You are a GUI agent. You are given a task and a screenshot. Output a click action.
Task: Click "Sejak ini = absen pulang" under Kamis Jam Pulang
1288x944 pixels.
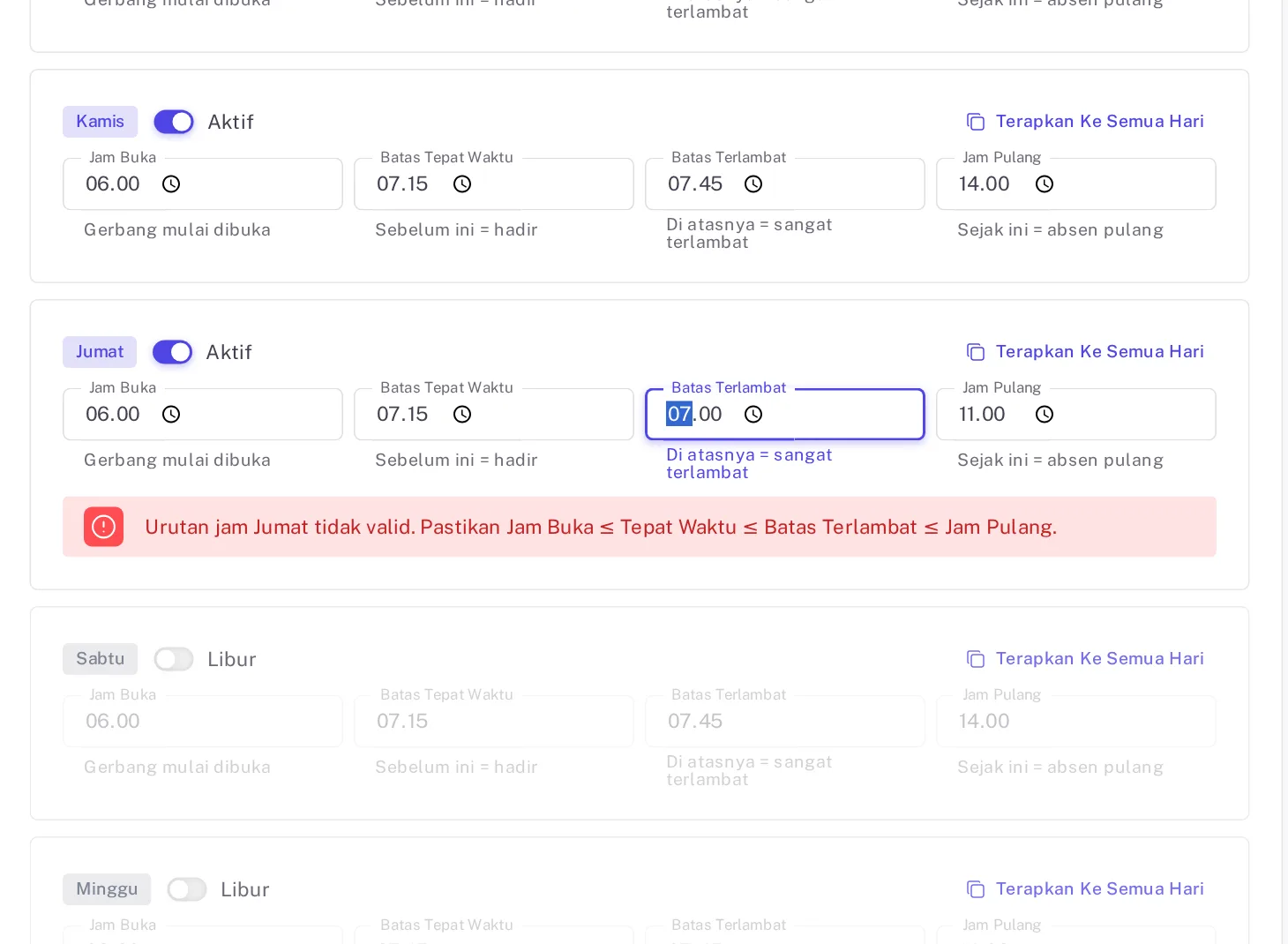1060,230
